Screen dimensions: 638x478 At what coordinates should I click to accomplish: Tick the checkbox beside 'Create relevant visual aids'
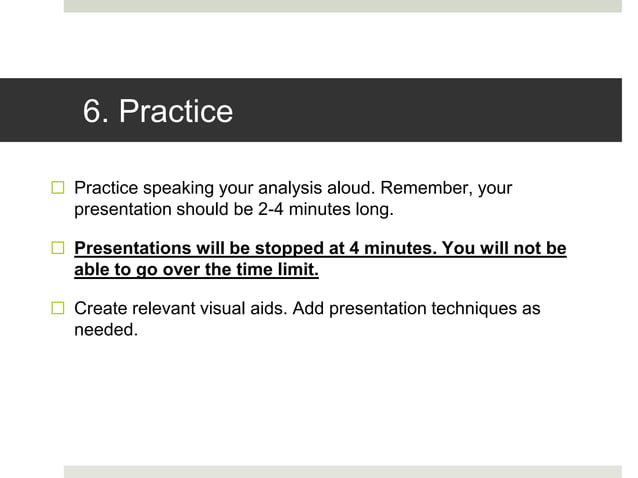point(58,308)
